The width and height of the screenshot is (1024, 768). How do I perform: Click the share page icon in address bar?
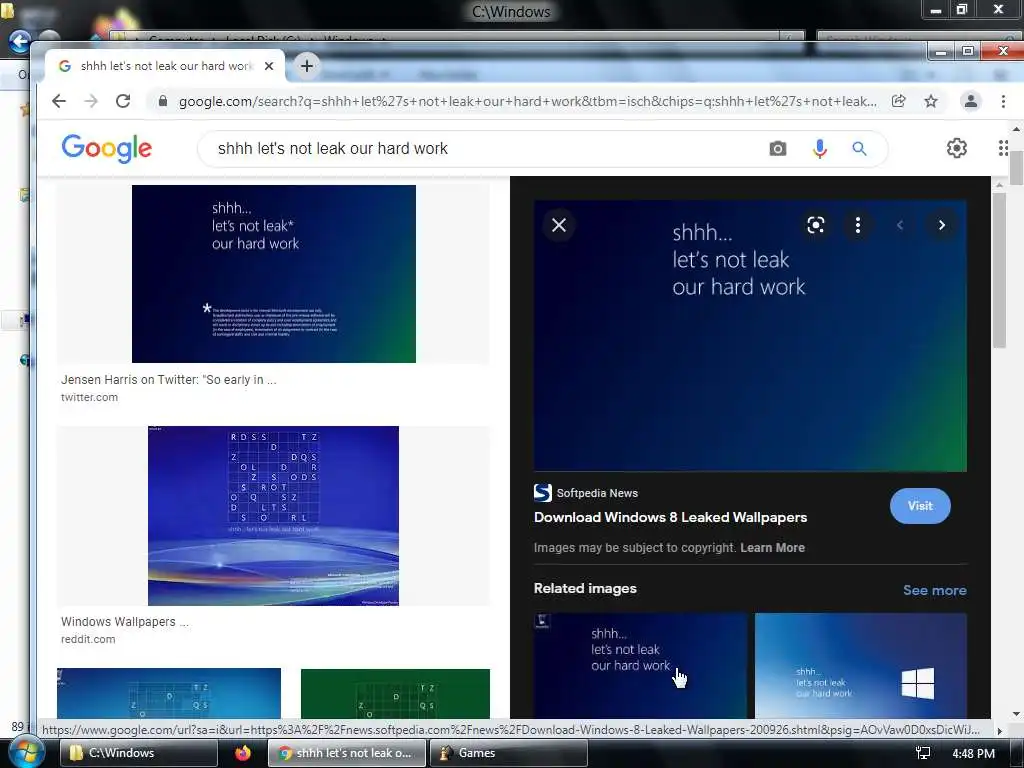click(899, 101)
